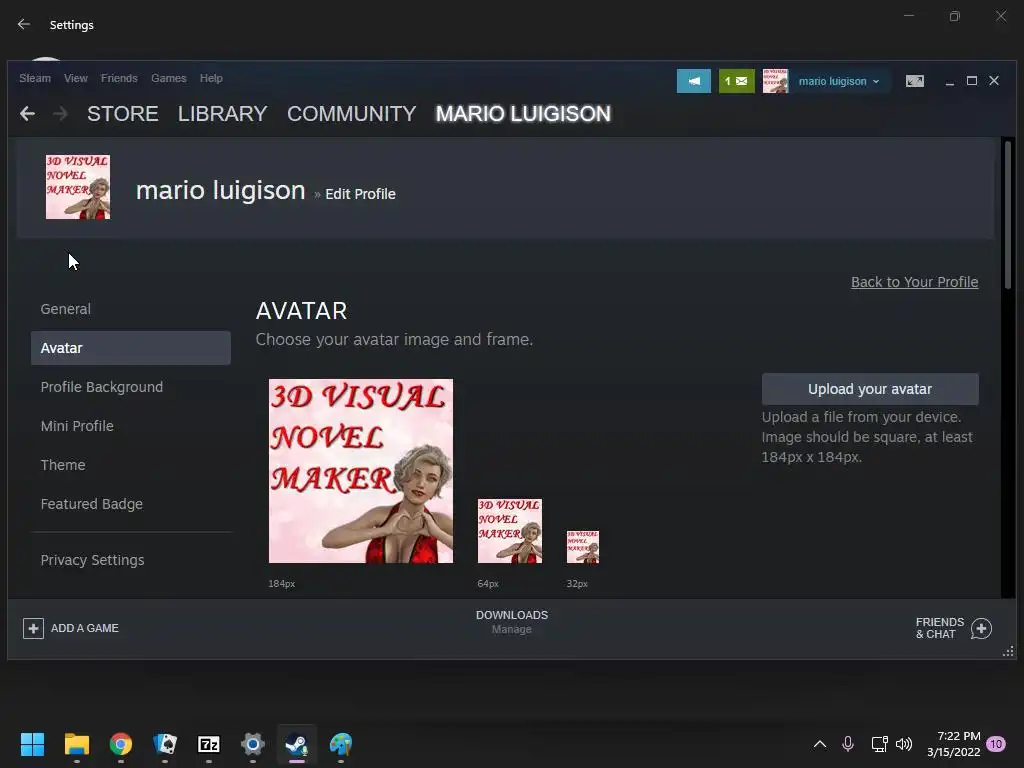Image resolution: width=1024 pixels, height=768 pixels.
Task: Click the small avatar next to the username
Action: [x=775, y=81]
